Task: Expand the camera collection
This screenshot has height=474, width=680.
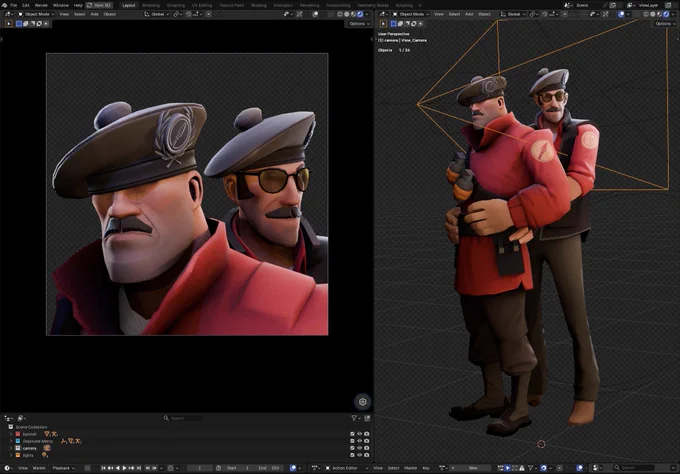Action: [x=11, y=448]
